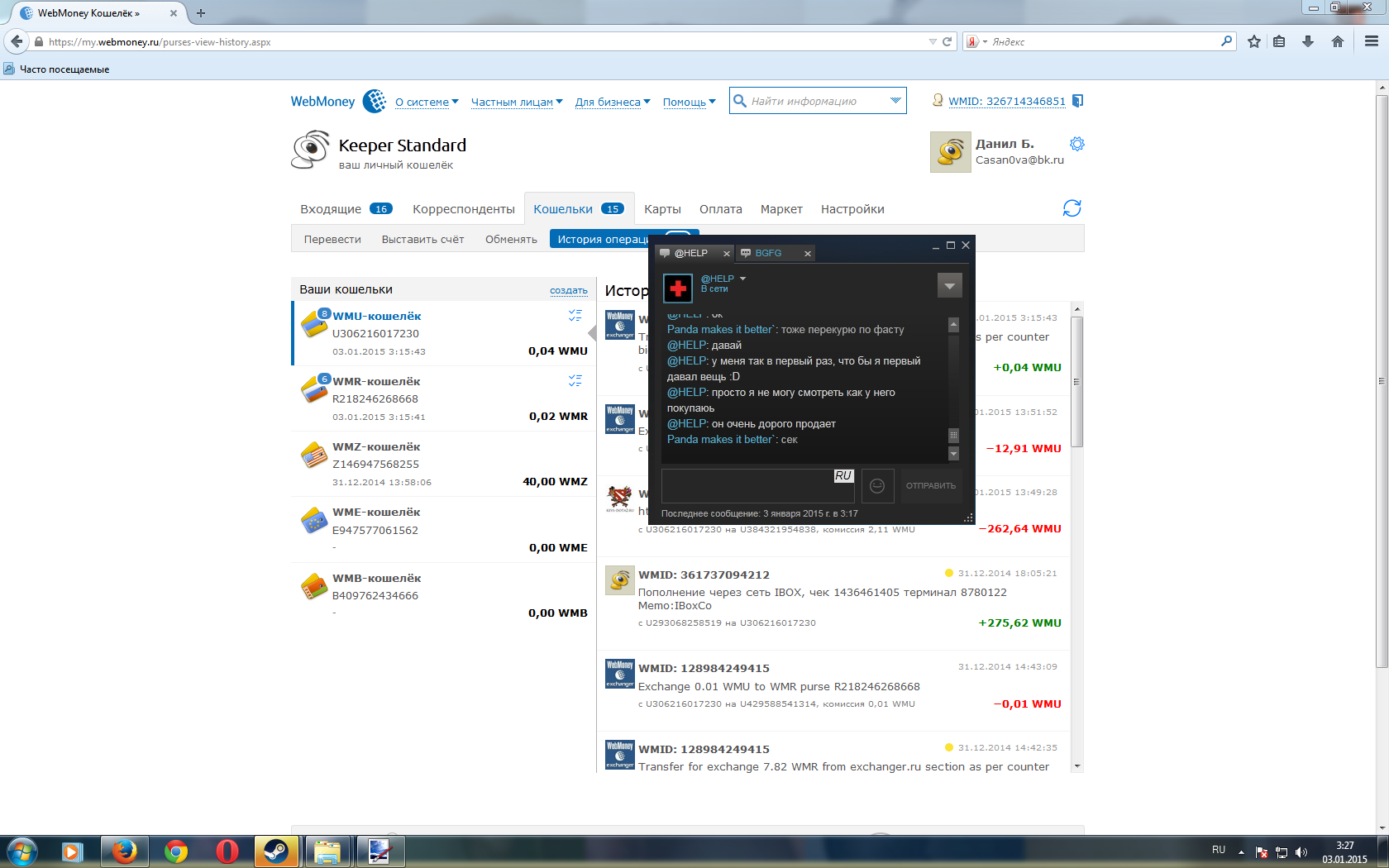Click the WebMoney globe logo icon
This screenshot has width=1389, height=868.
point(375,101)
